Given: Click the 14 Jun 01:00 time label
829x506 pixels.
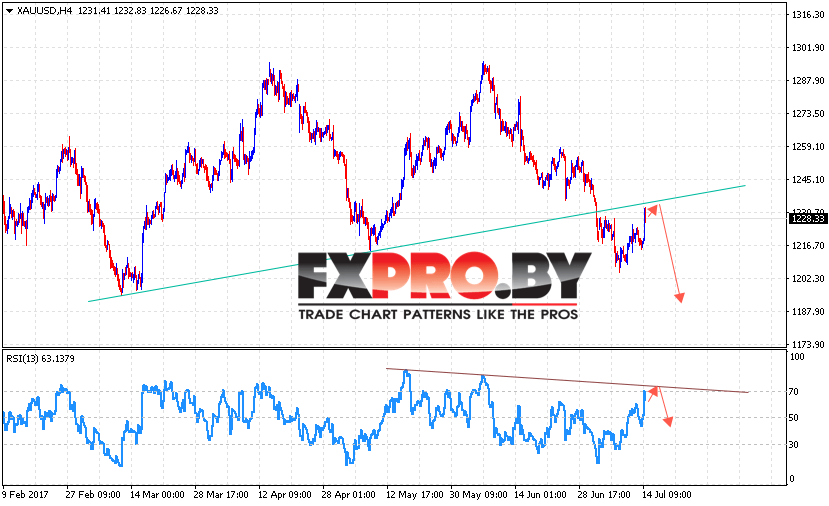Looking at the screenshot, I should point(540,495).
